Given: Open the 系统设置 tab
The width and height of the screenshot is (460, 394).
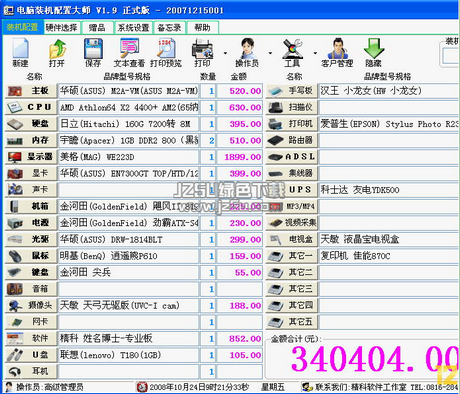Looking at the screenshot, I should tap(134, 27).
